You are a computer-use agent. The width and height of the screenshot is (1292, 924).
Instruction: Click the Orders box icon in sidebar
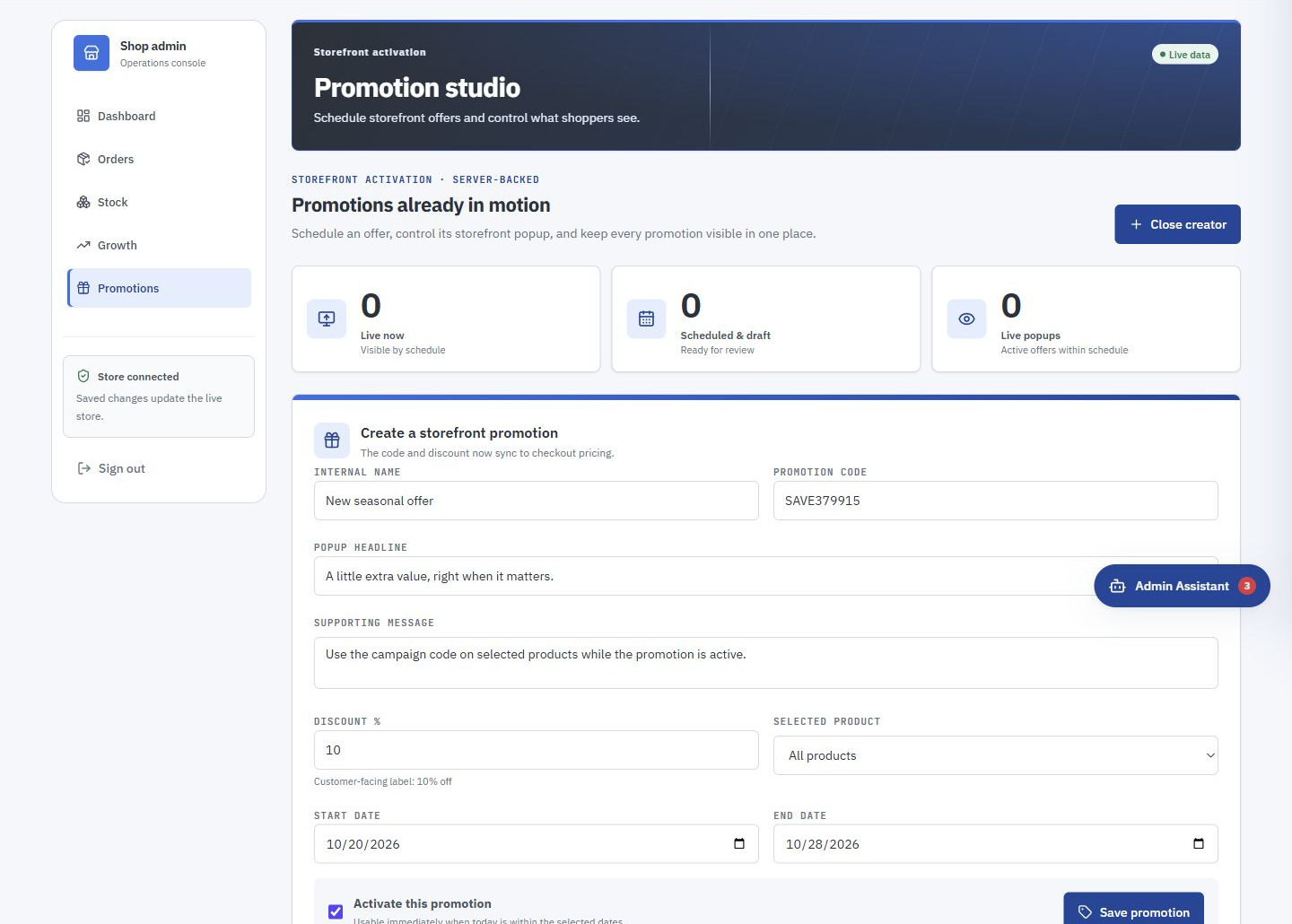(83, 159)
